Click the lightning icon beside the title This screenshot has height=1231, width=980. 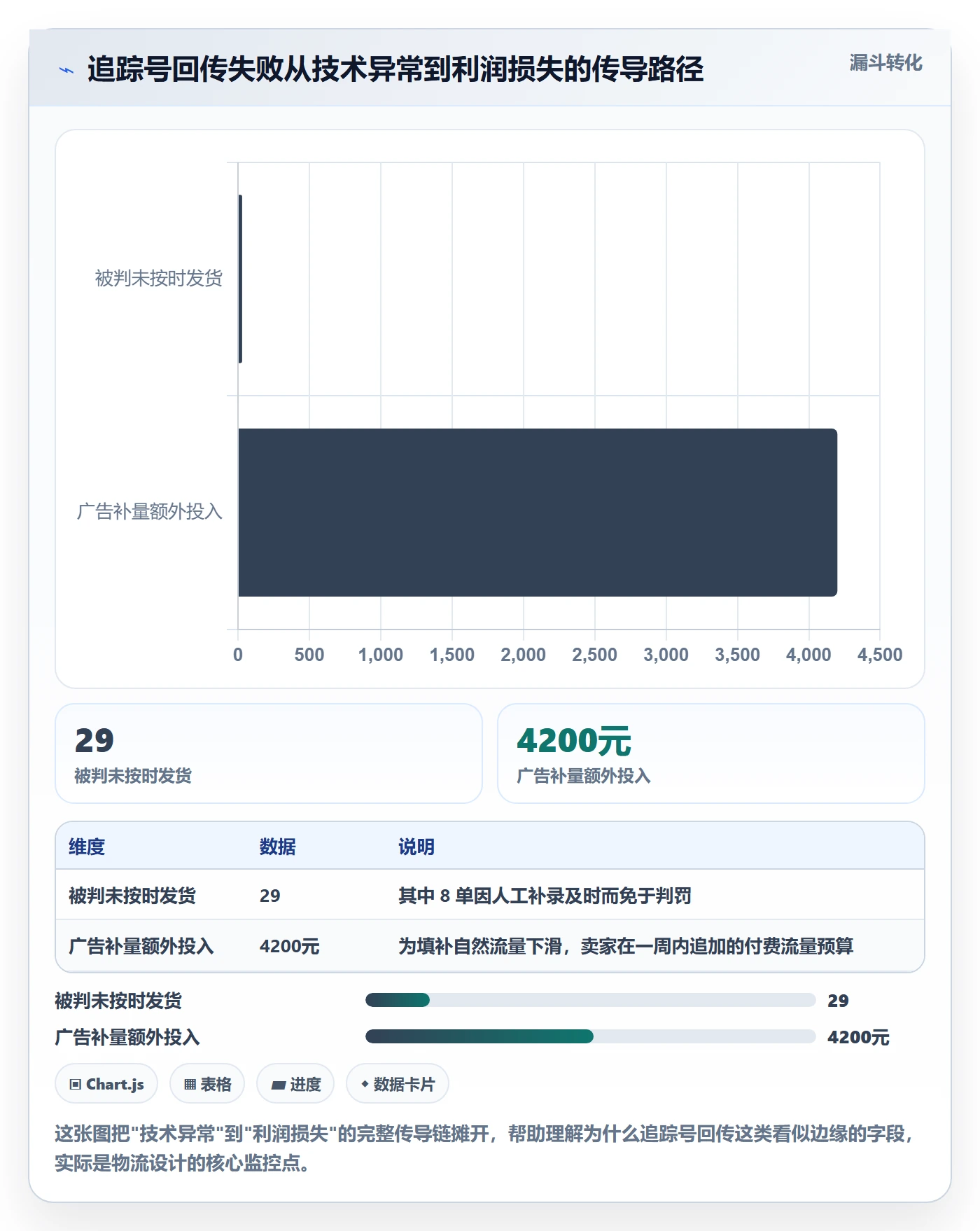click(66, 70)
